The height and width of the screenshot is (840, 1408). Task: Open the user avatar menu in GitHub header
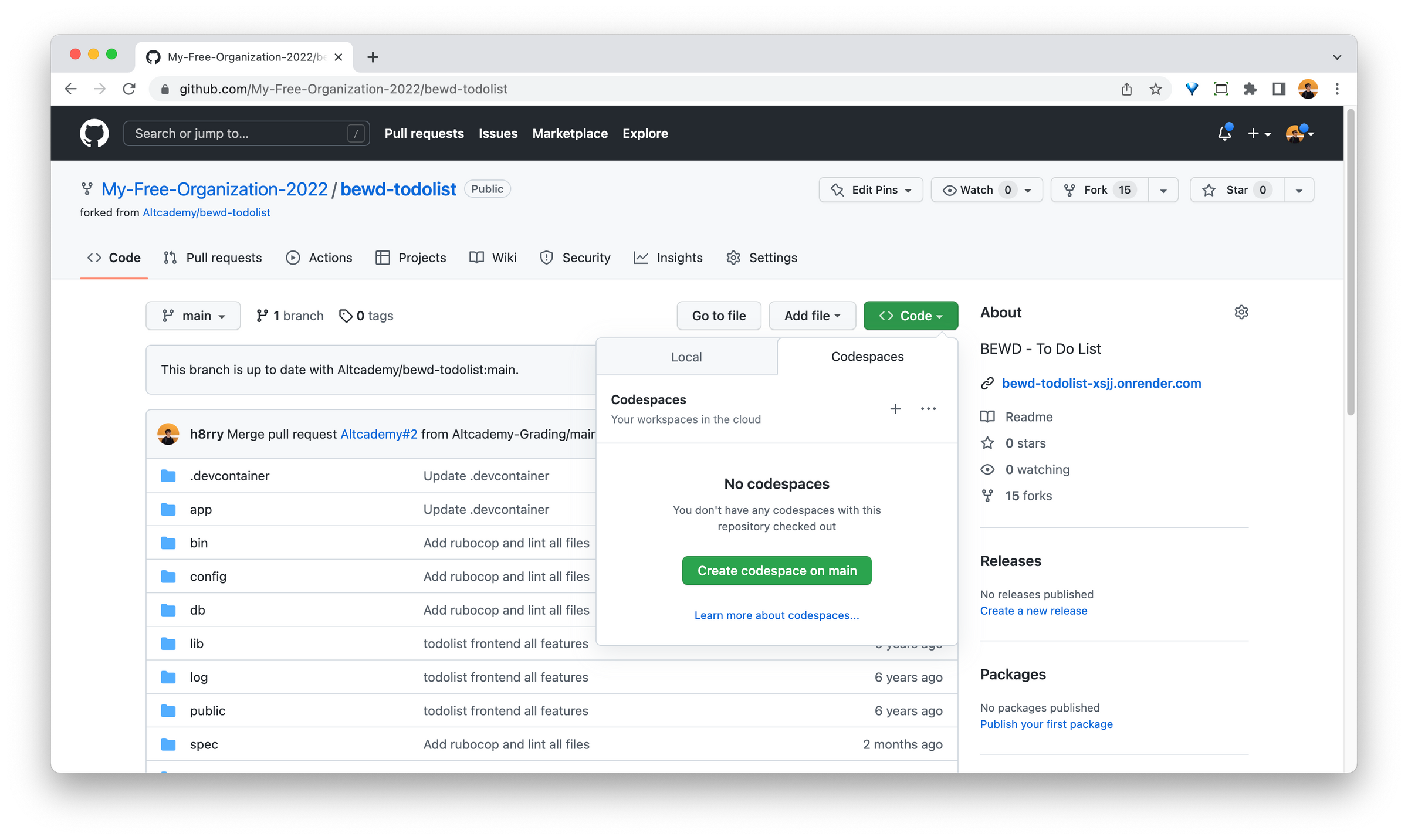tap(1299, 133)
